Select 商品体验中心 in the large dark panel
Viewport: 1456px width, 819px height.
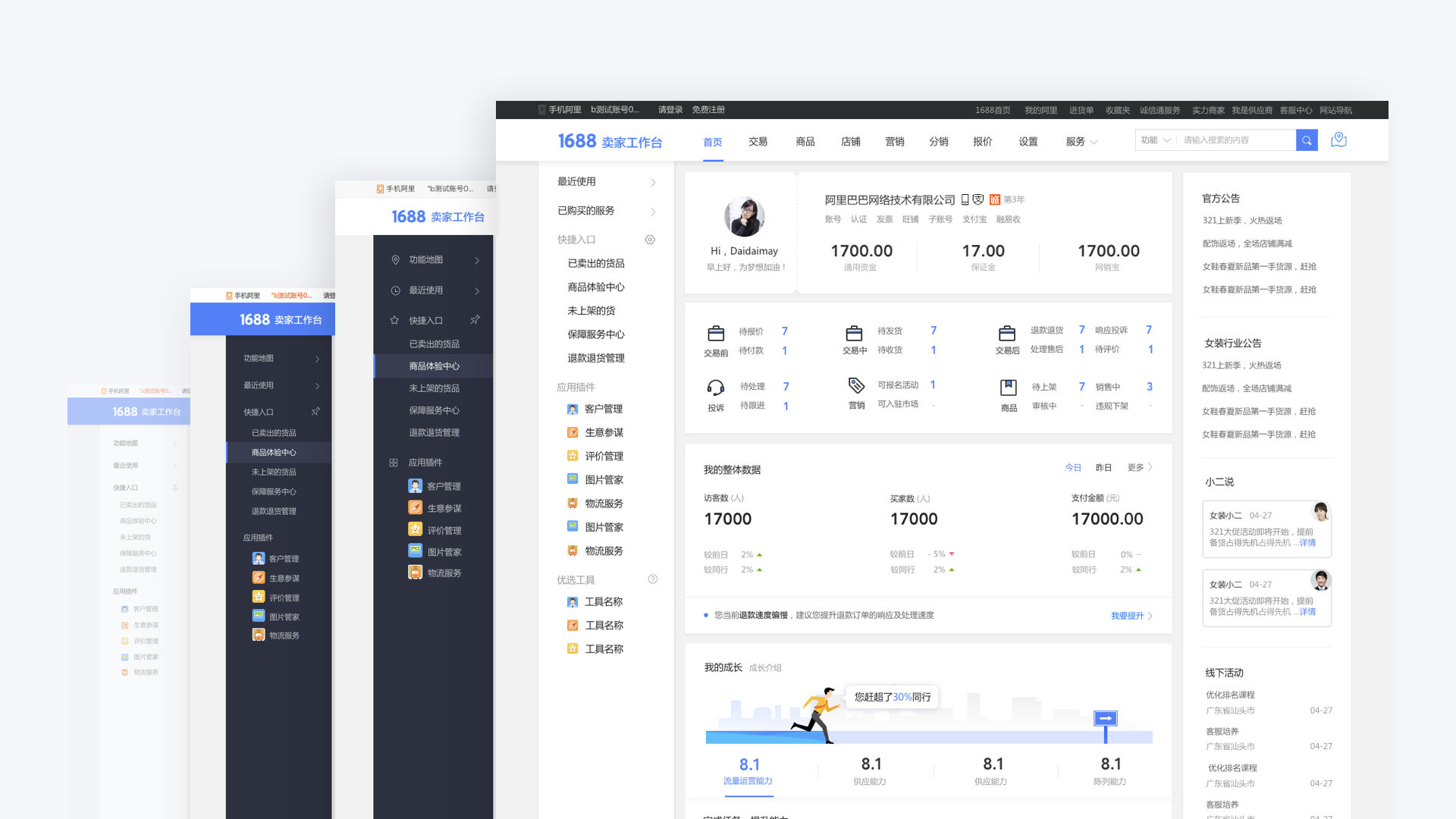click(x=434, y=366)
